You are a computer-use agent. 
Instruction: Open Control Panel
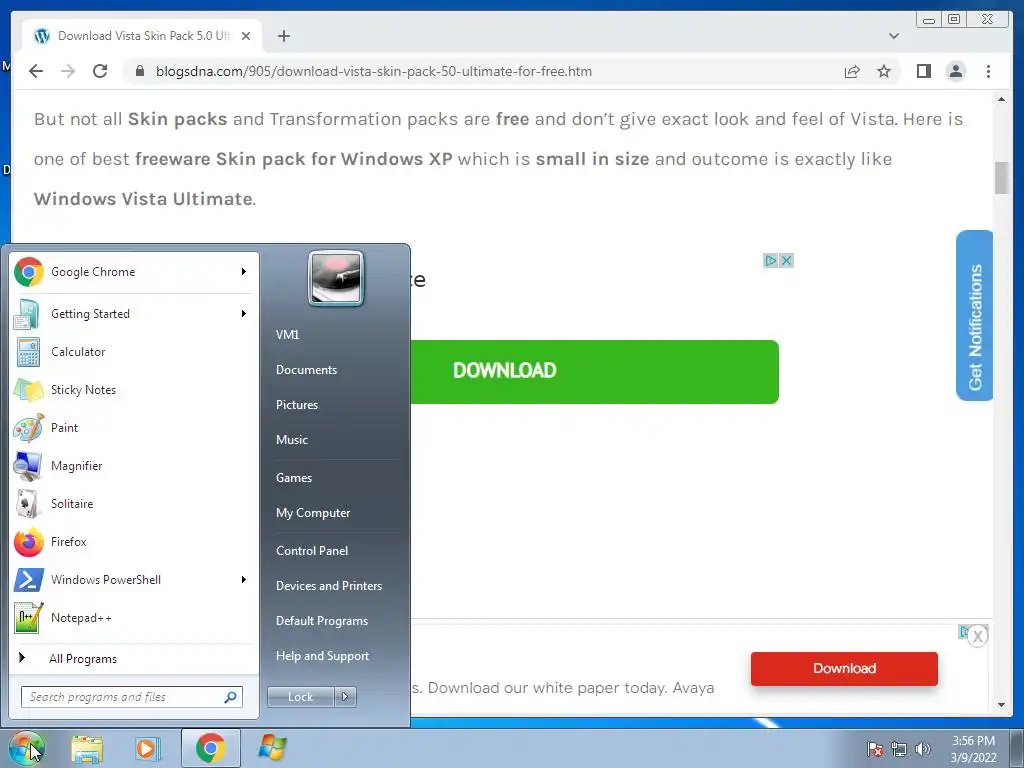click(x=312, y=551)
